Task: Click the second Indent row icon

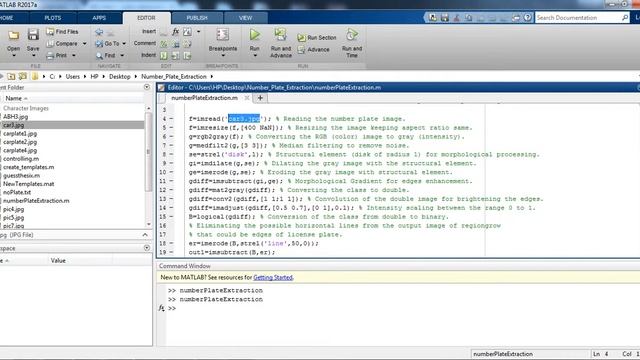Action: pos(176,55)
